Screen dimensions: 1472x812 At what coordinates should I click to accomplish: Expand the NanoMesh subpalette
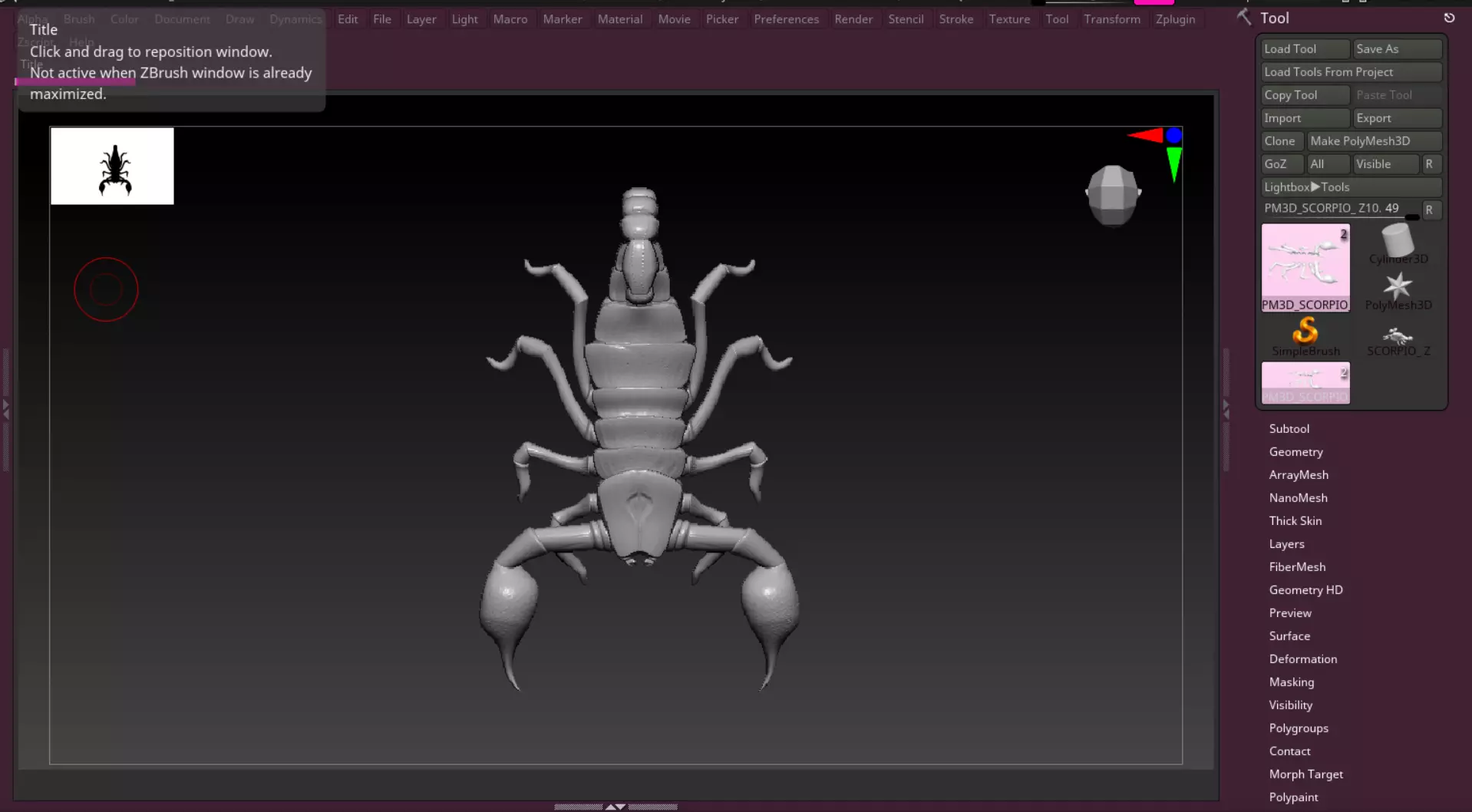click(1298, 497)
